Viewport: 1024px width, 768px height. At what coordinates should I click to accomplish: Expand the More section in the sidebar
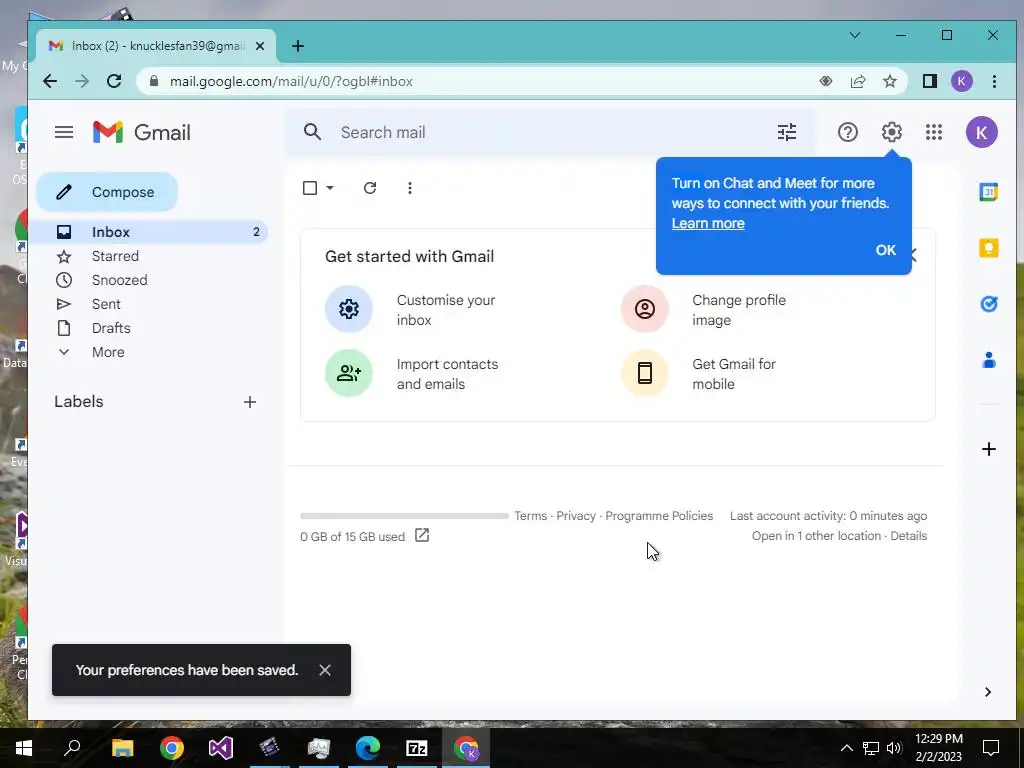pyautogui.click(x=108, y=352)
